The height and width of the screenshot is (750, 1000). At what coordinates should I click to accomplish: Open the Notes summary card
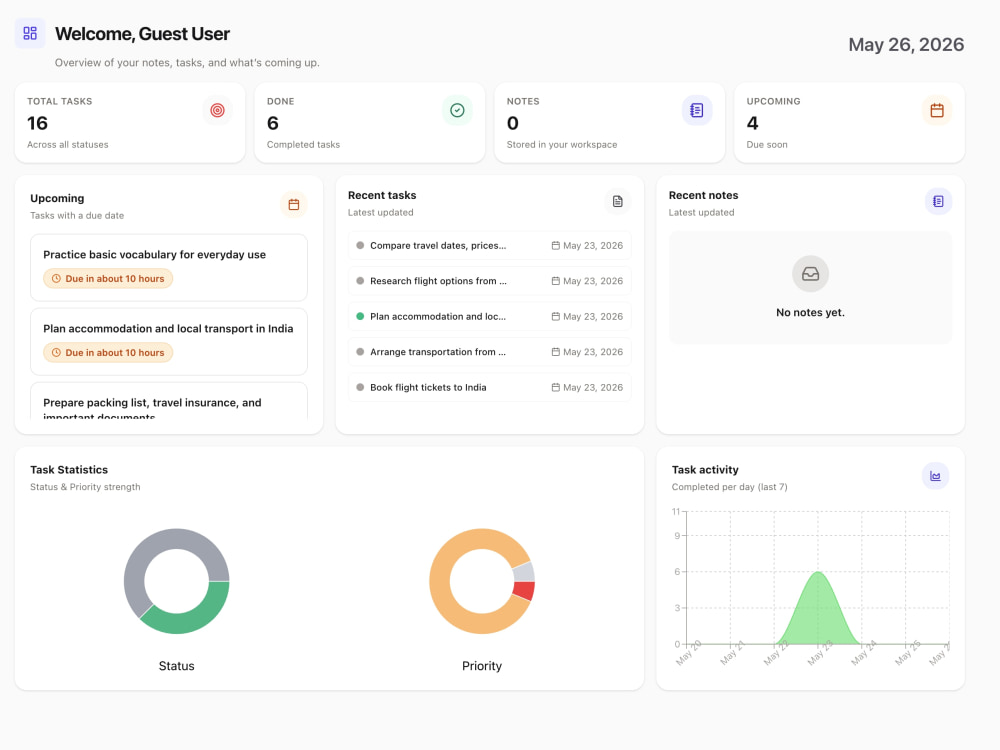click(x=610, y=122)
